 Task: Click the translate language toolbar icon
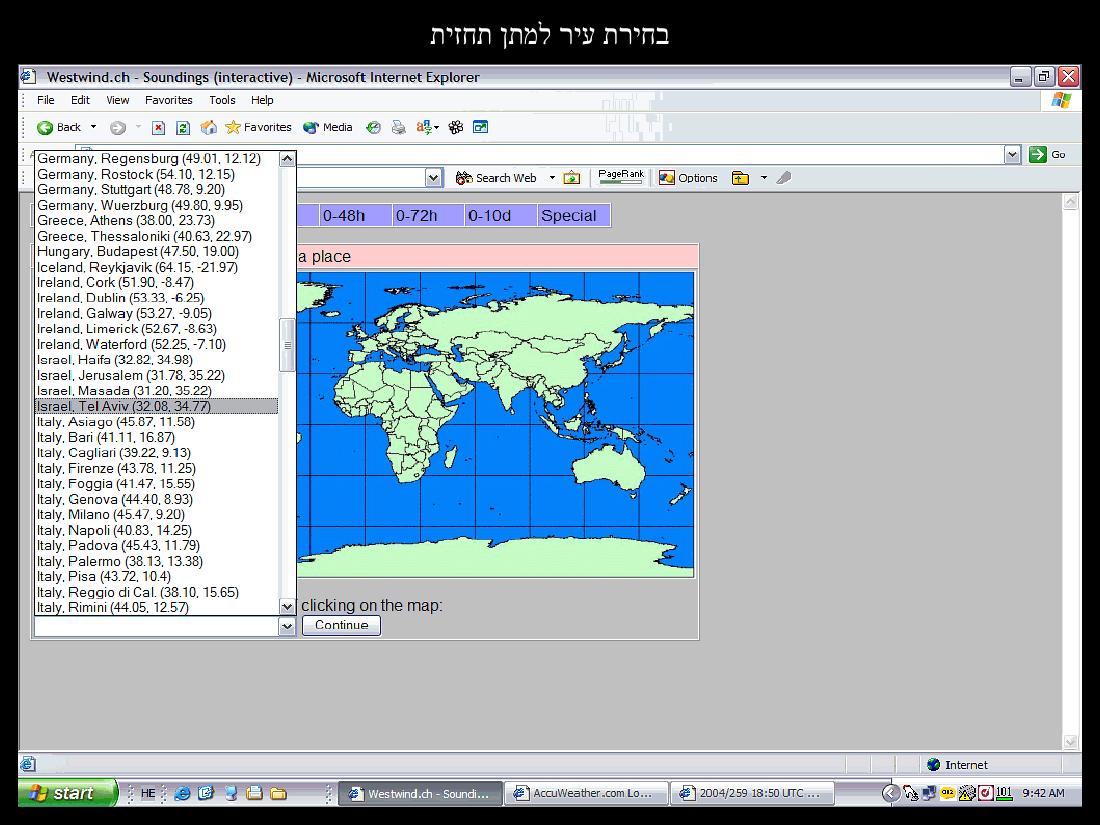[424, 128]
